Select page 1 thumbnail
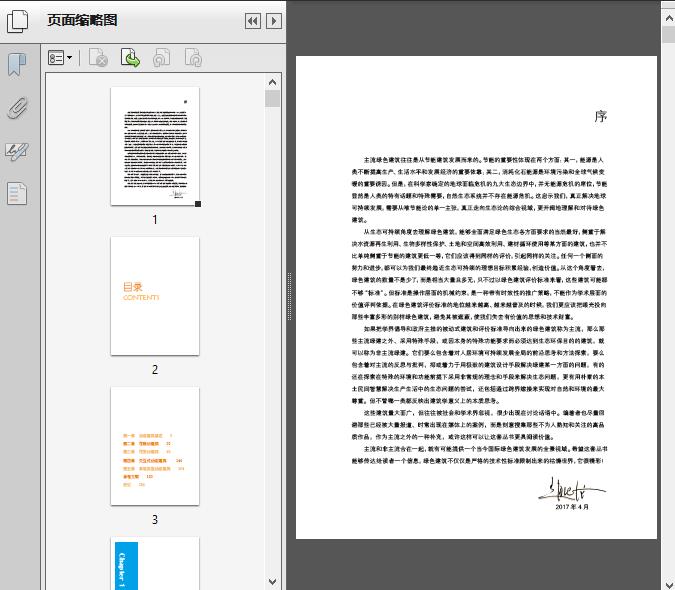Viewport: 675px width, 590px height. click(155, 146)
